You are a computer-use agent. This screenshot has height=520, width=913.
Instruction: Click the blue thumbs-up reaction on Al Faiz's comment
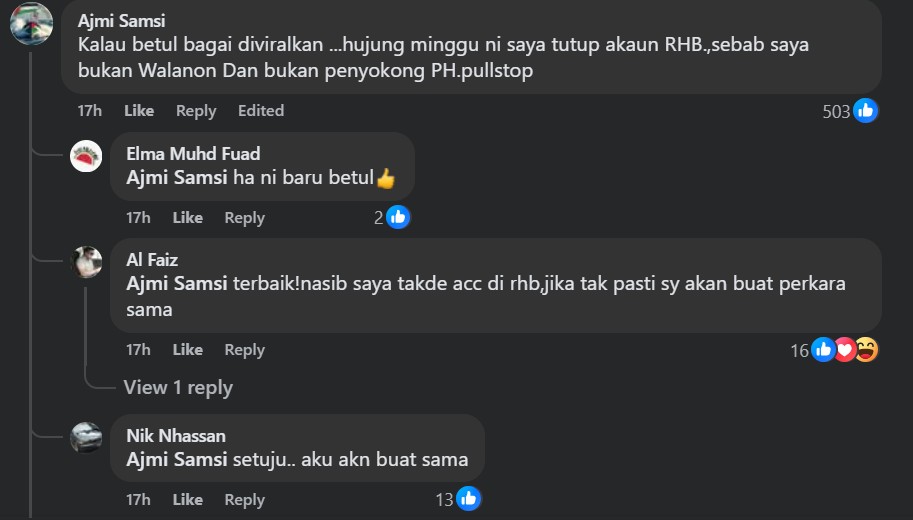(823, 349)
